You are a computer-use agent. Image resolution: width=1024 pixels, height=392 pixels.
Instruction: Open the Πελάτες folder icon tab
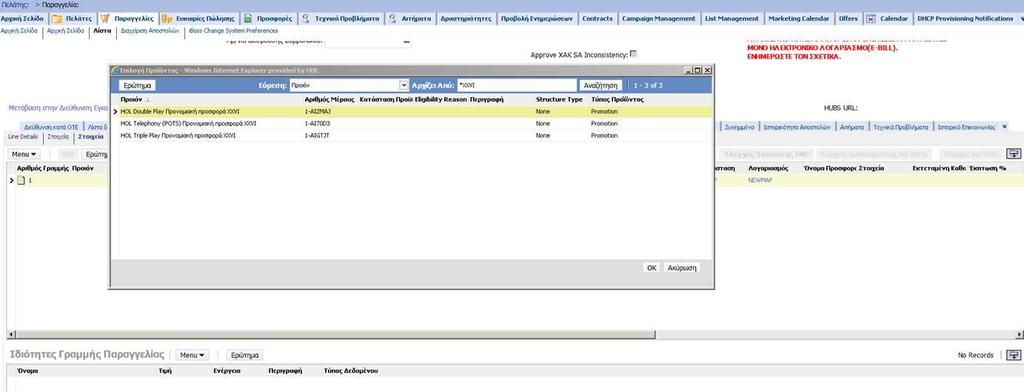point(57,18)
